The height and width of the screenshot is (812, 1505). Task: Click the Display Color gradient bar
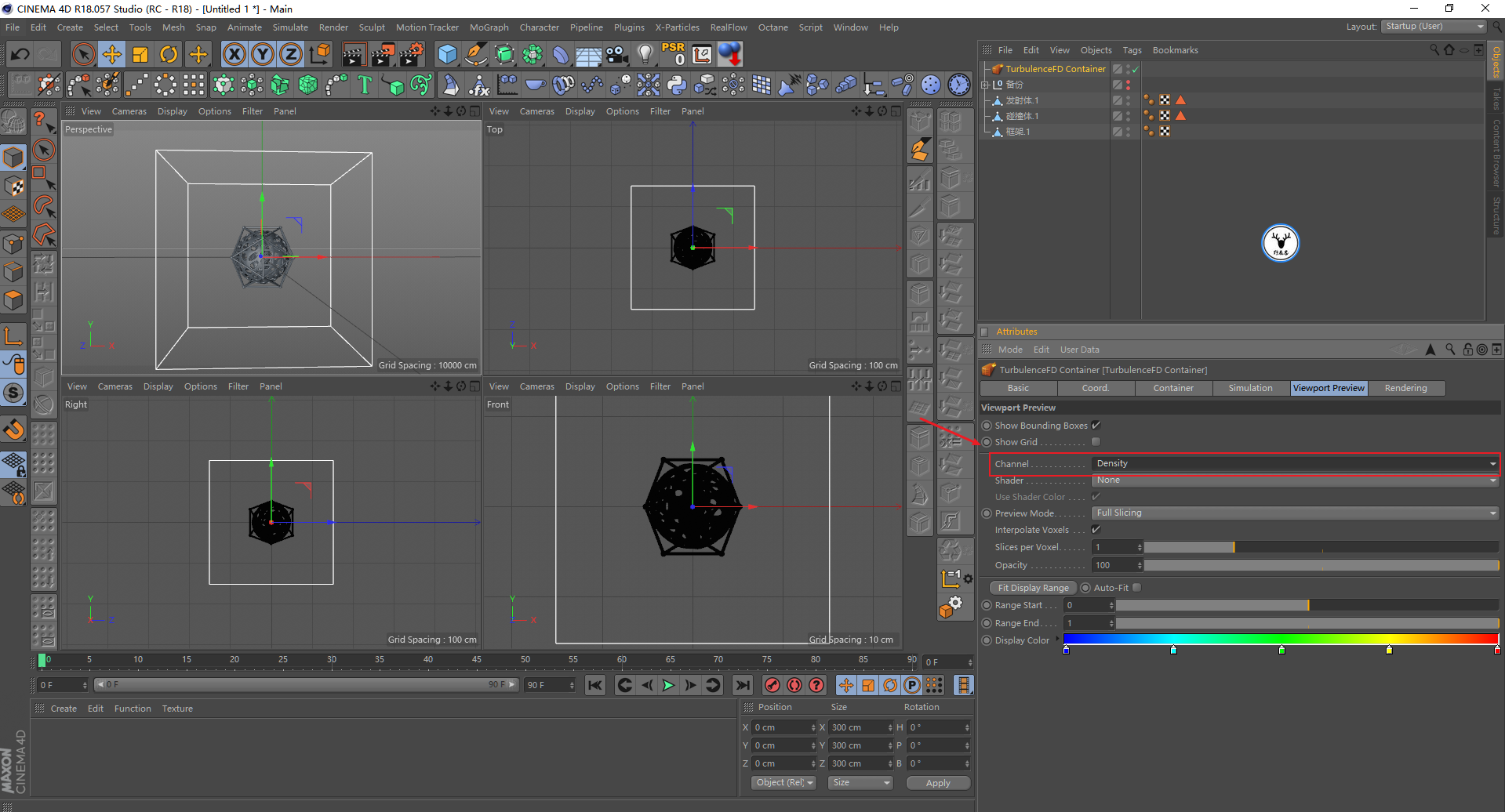[1281, 640]
